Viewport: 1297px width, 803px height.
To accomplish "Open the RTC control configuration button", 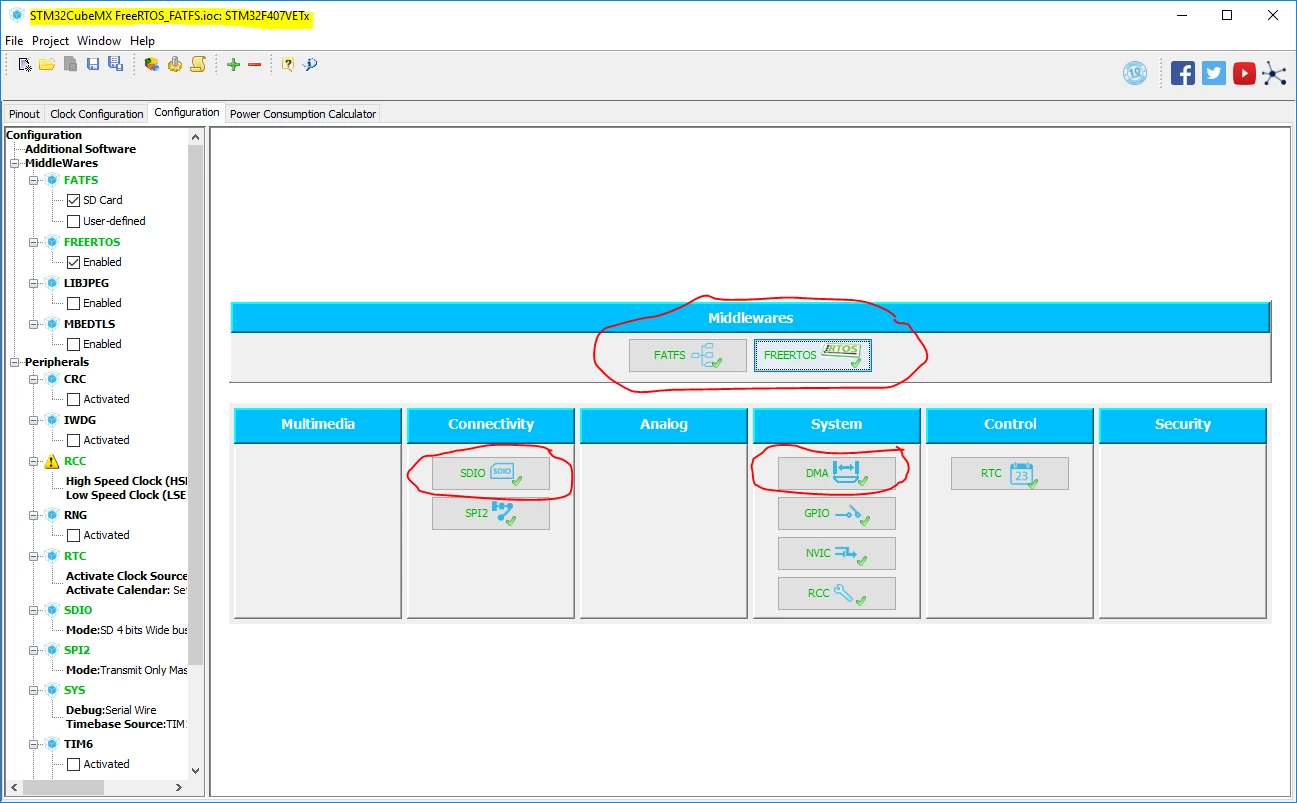I will click(1010, 473).
